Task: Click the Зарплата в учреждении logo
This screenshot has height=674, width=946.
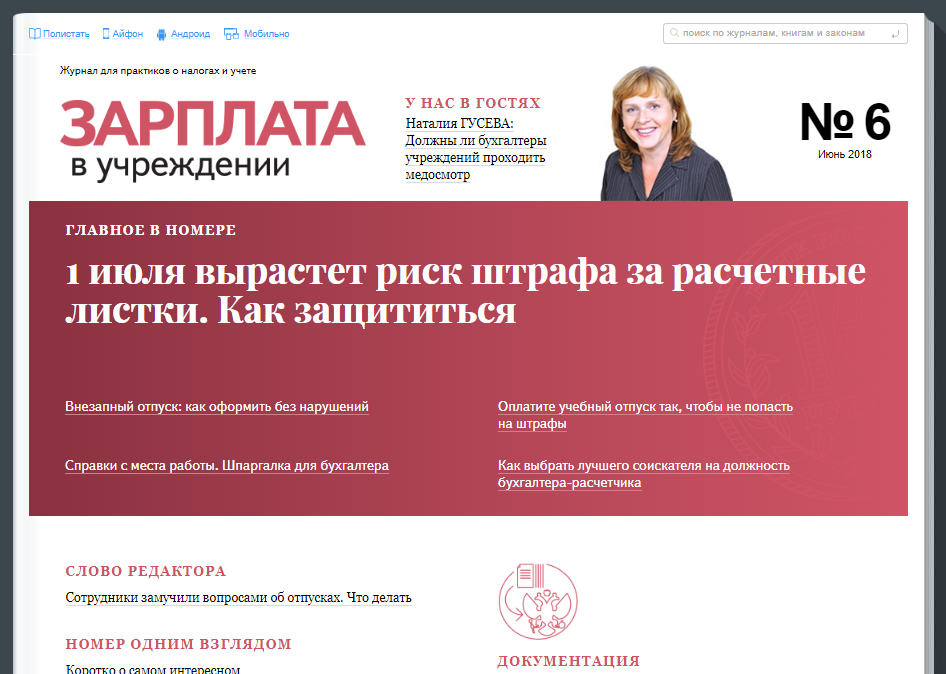Action: click(212, 138)
